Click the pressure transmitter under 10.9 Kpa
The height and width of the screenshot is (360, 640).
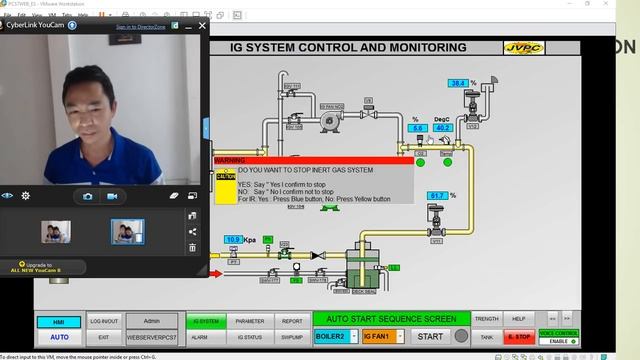[x=233, y=252]
